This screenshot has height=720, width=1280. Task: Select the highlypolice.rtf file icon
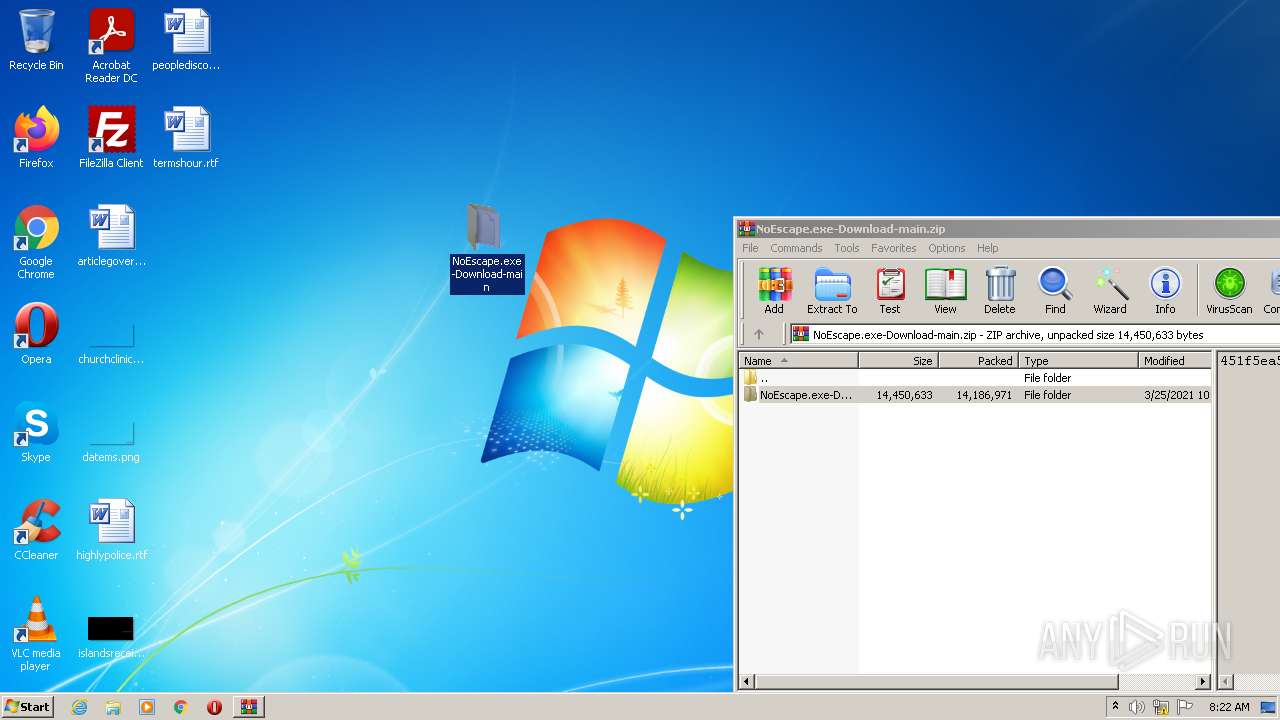tap(111, 530)
